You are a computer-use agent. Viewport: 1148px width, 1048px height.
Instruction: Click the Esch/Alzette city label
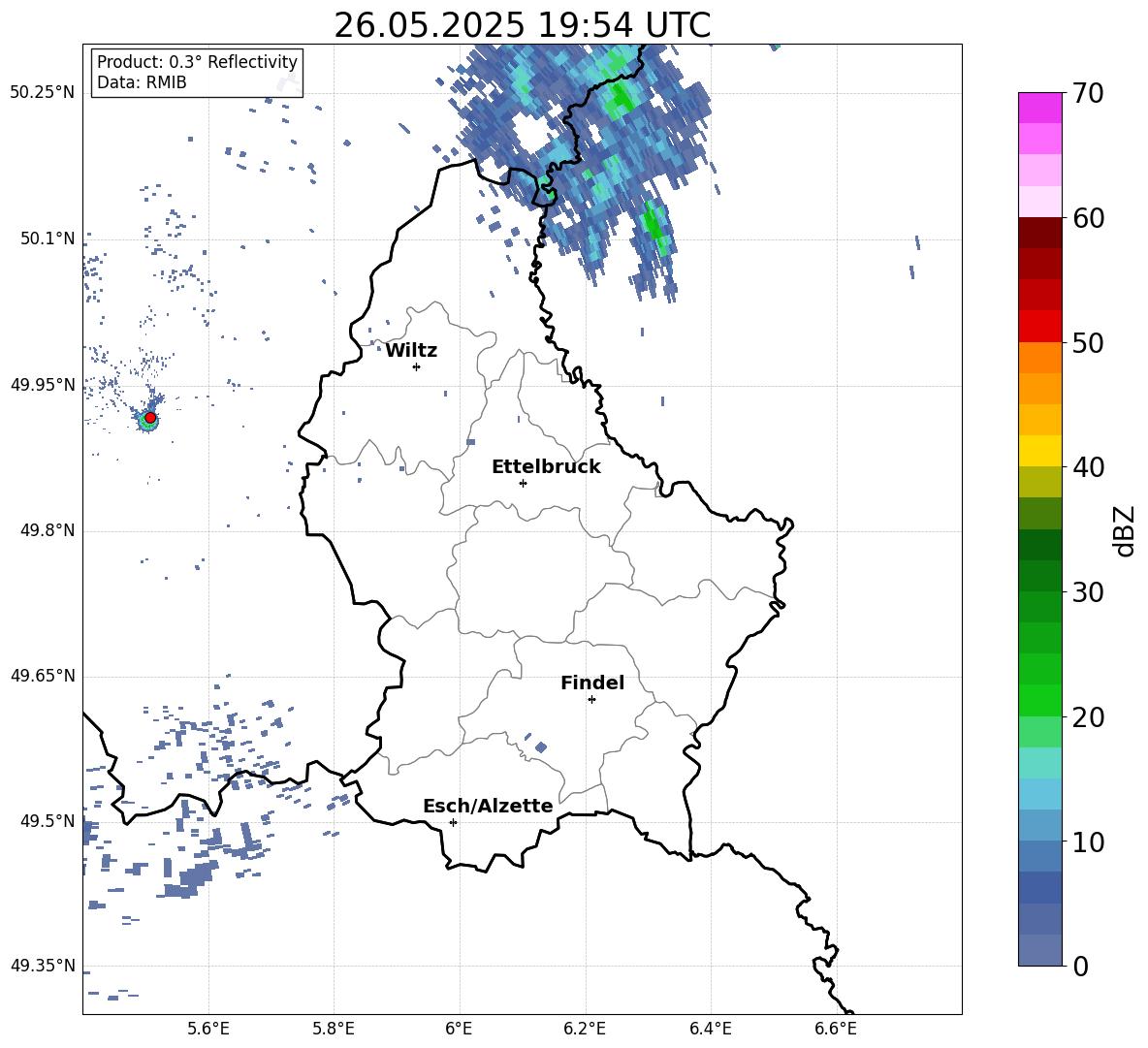489,806
